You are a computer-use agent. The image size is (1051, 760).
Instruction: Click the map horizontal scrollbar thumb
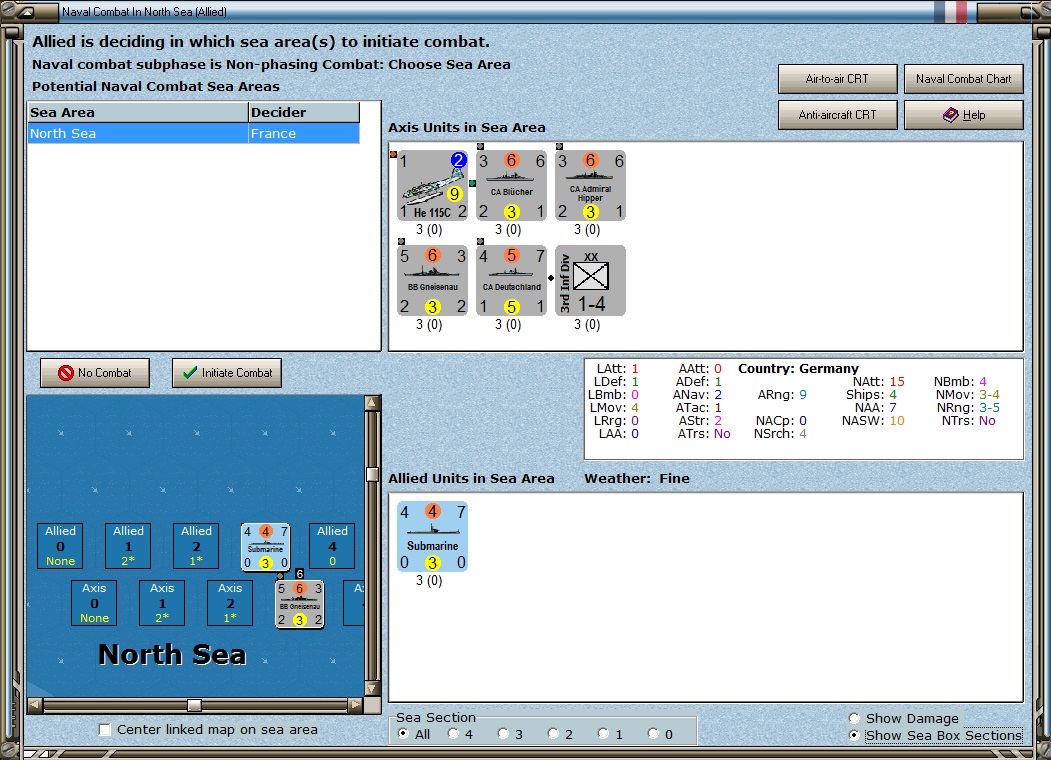click(194, 705)
